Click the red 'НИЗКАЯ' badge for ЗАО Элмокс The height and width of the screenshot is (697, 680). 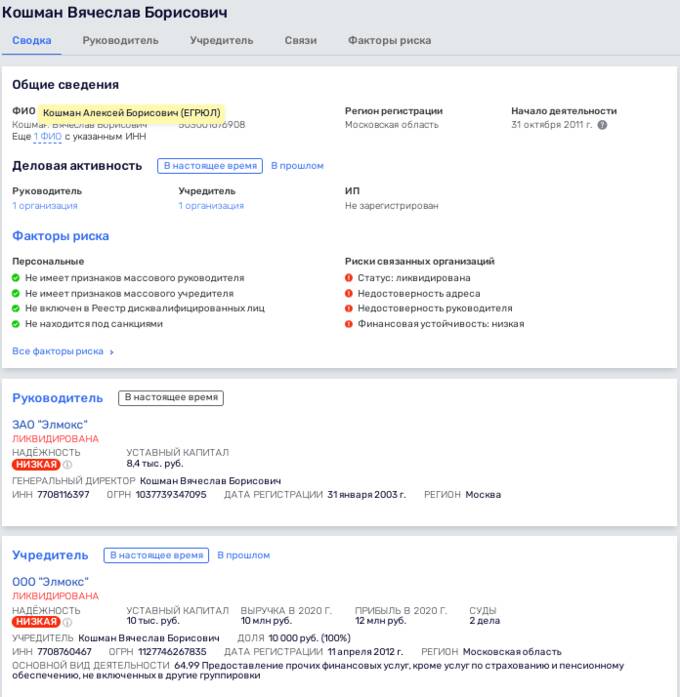click(35, 464)
